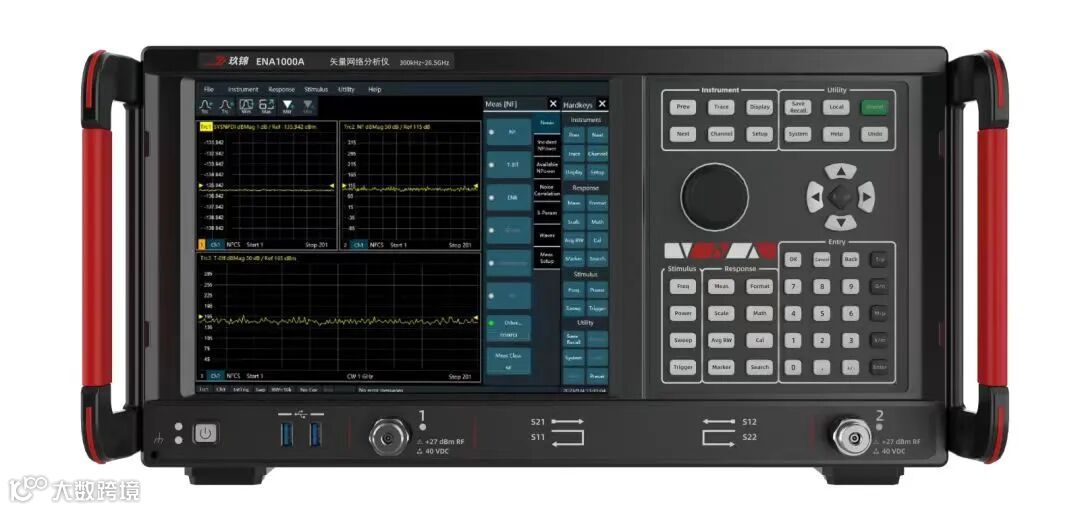Click the window layout toolbar icon
The width and height of the screenshot is (1080, 510).
(246, 105)
